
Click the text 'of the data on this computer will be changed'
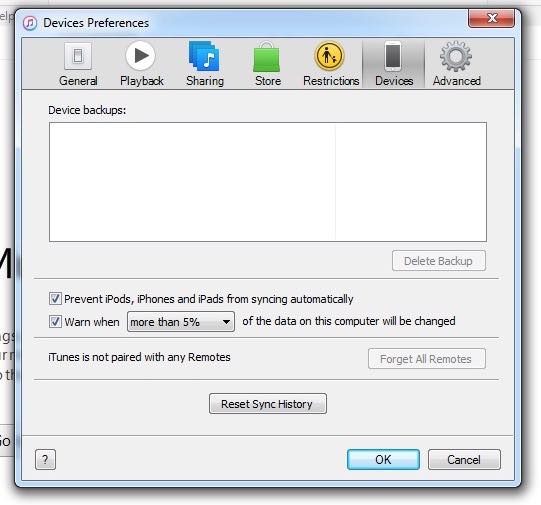click(x=349, y=321)
